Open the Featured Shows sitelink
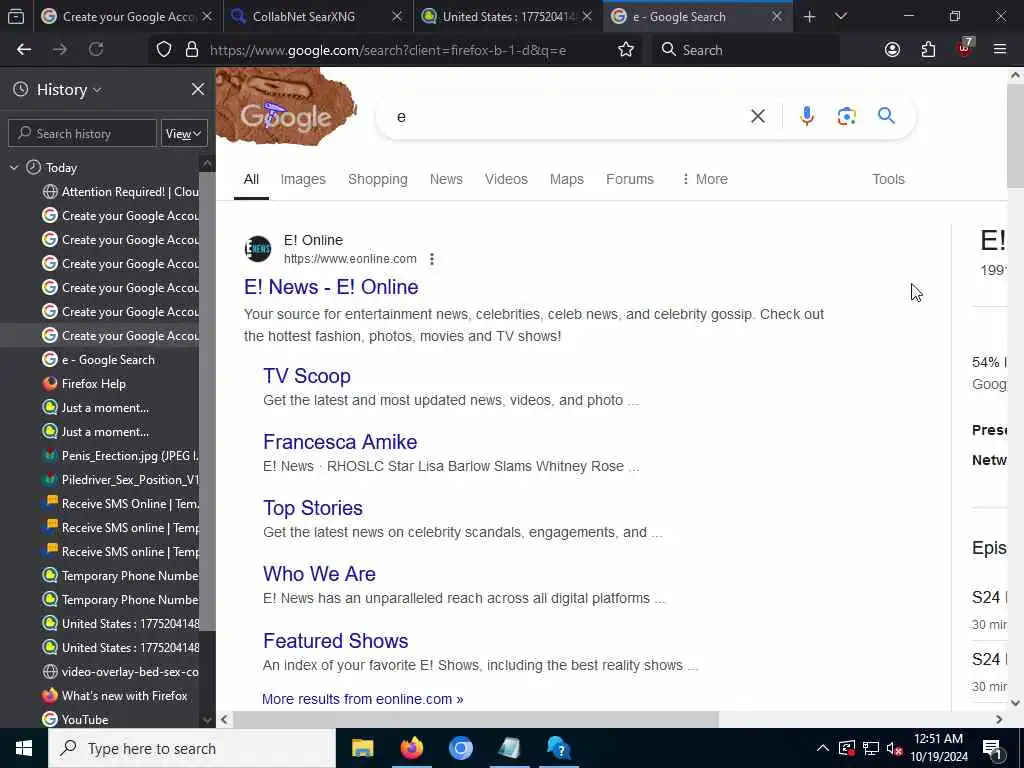 tap(336, 641)
